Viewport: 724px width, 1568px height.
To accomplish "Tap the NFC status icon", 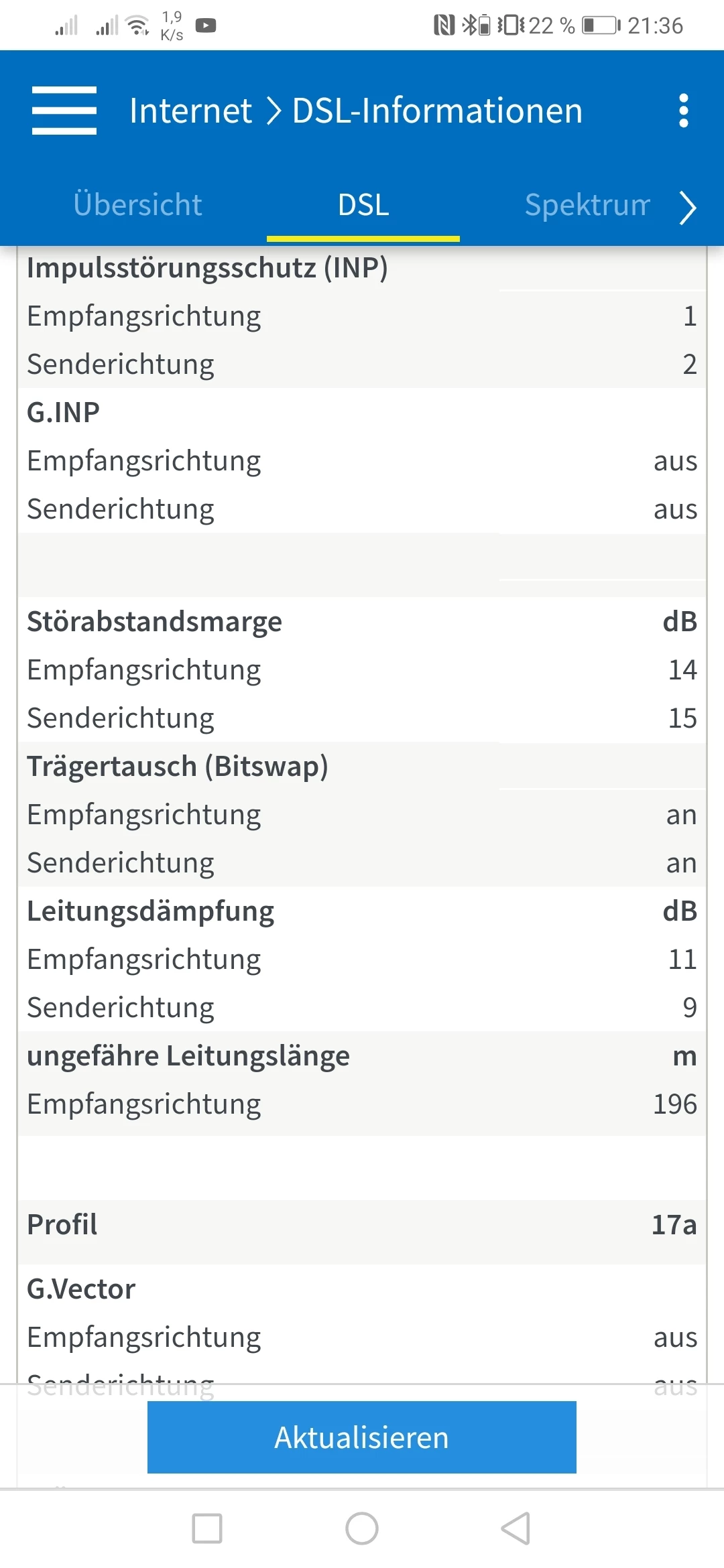I will [x=444, y=25].
